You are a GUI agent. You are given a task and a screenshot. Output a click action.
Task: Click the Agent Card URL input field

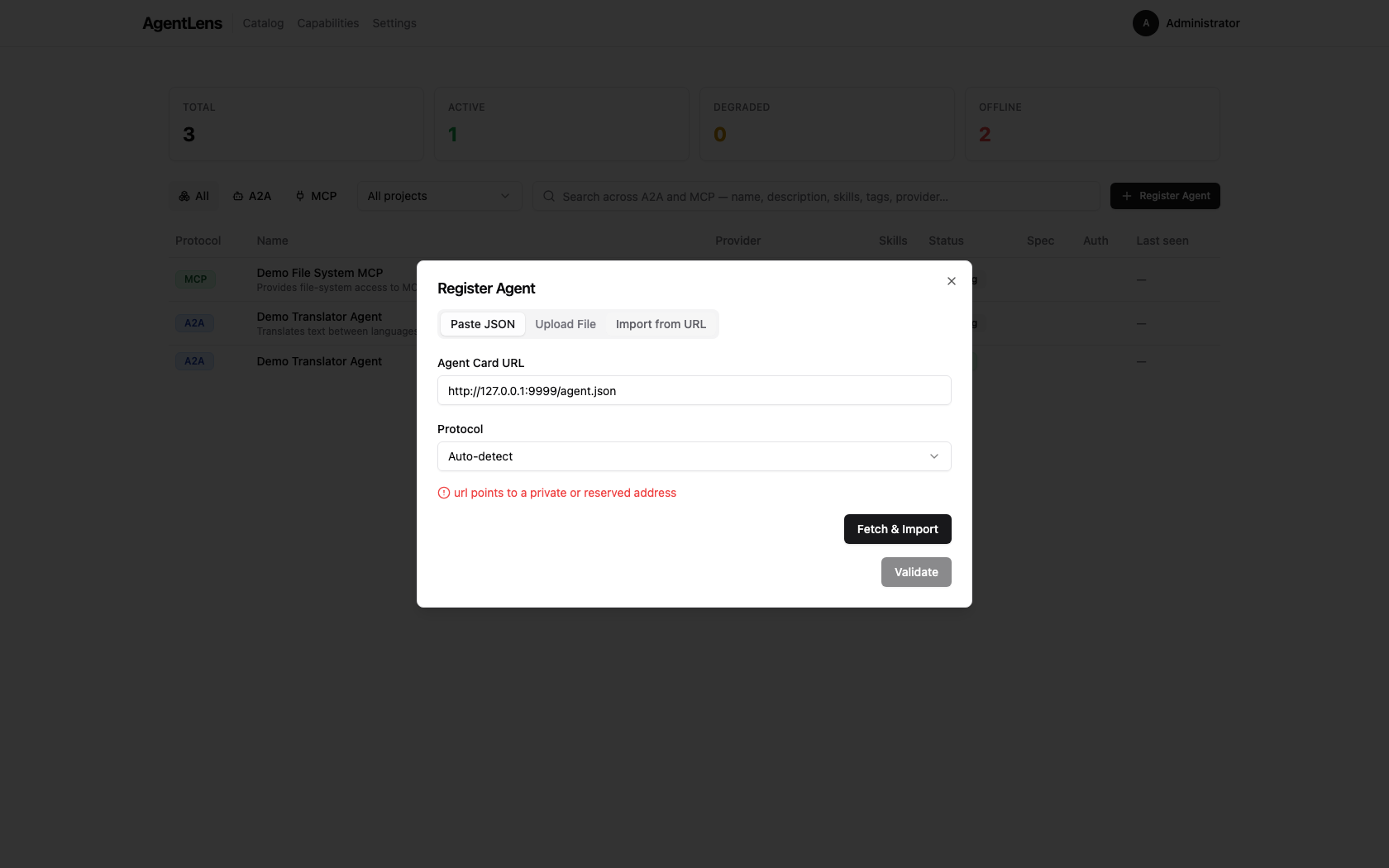click(x=694, y=390)
